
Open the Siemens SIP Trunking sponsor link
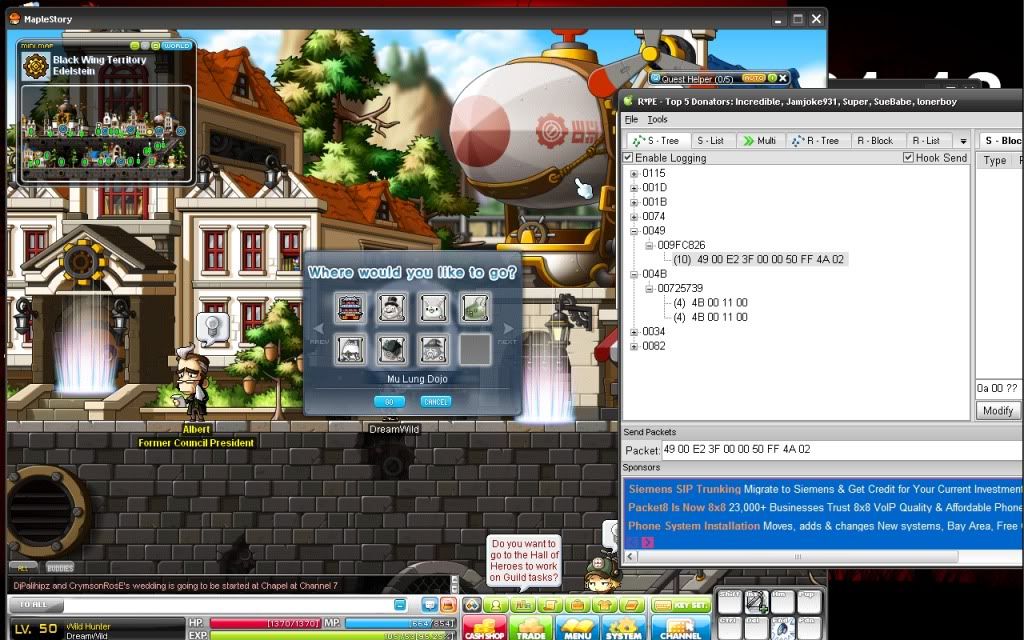click(x=684, y=488)
